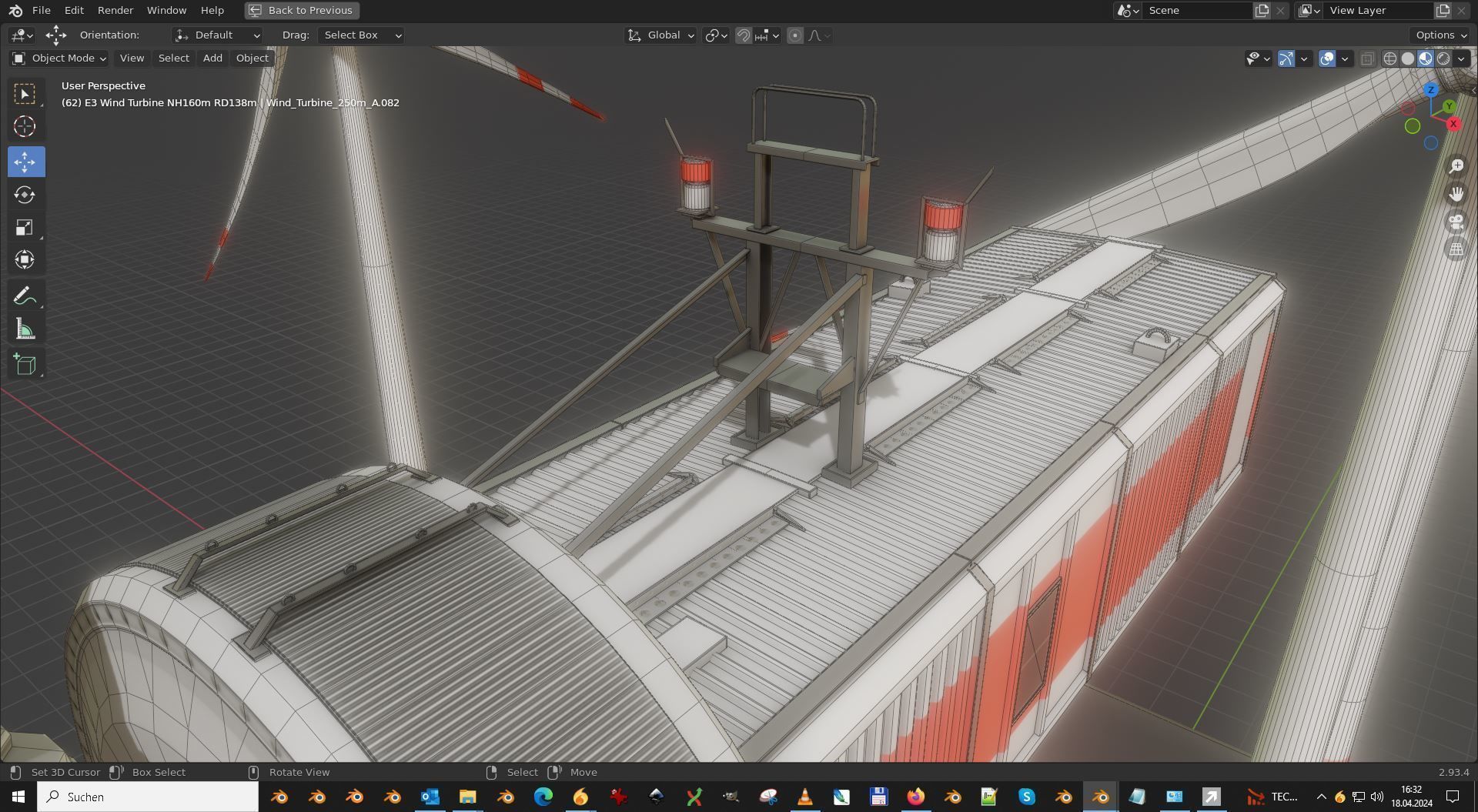Click the new view layer copy icon

pos(1443,10)
